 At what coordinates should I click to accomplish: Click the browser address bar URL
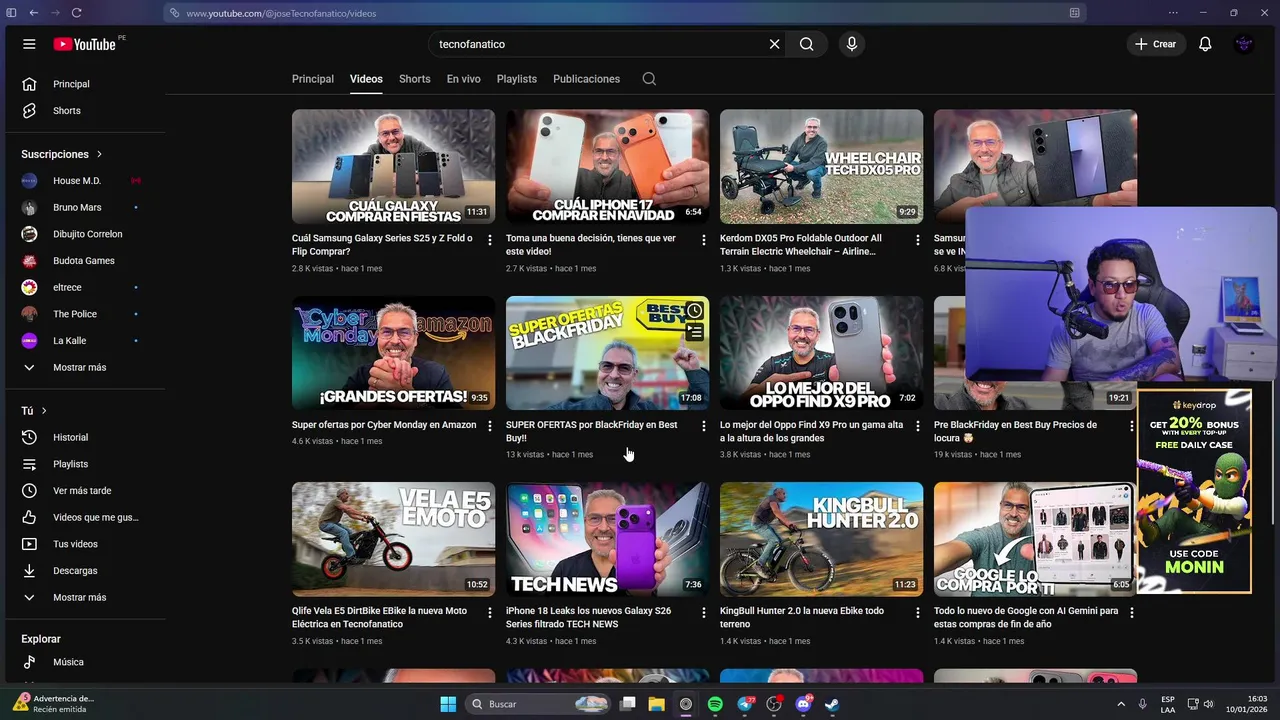[x=281, y=13]
